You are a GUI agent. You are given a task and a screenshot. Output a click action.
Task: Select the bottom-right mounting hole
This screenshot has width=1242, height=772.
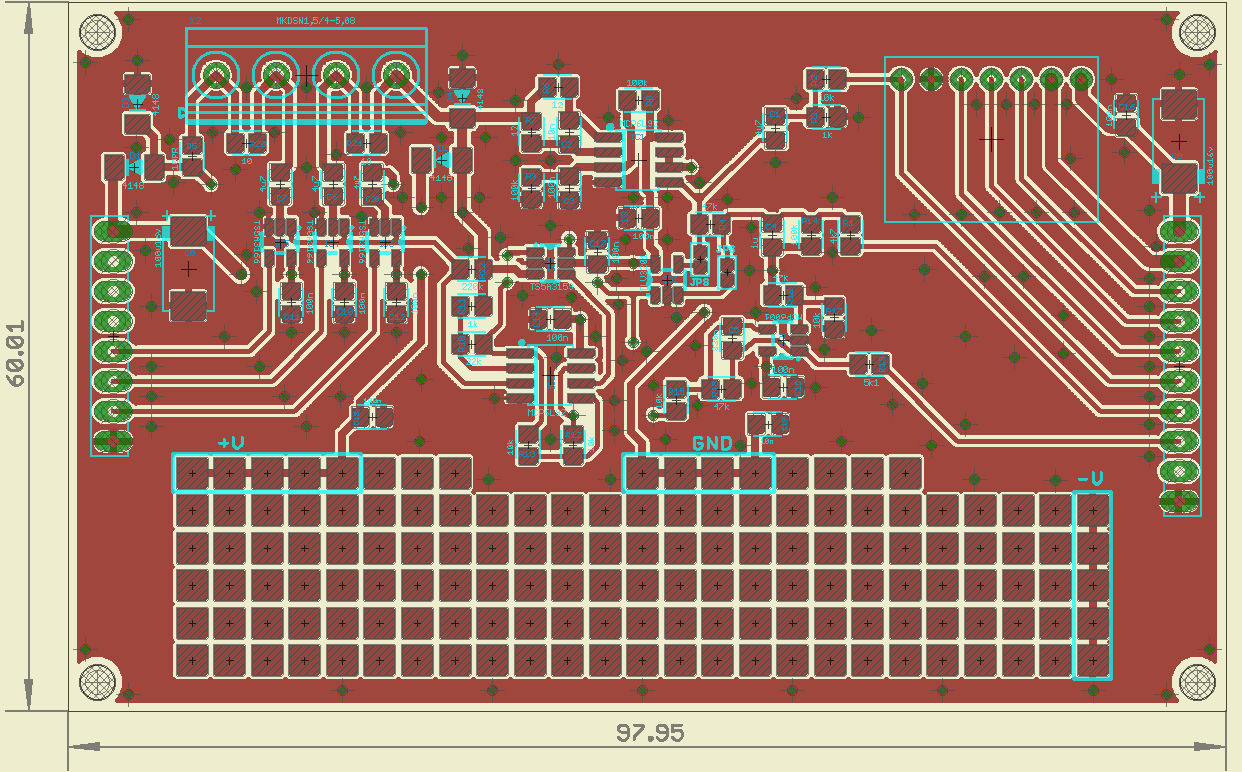point(1197,683)
